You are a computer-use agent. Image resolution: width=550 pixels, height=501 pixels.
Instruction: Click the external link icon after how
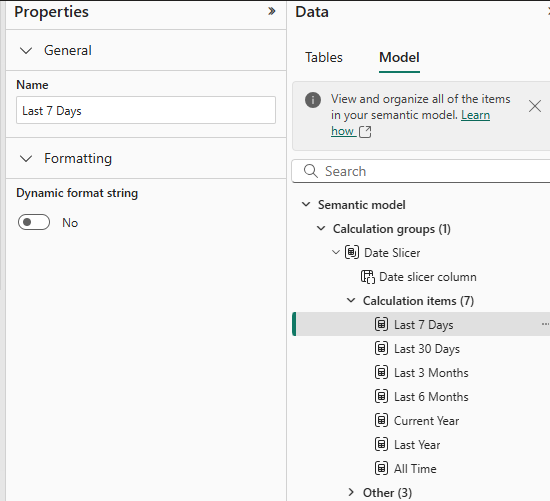coord(365,132)
